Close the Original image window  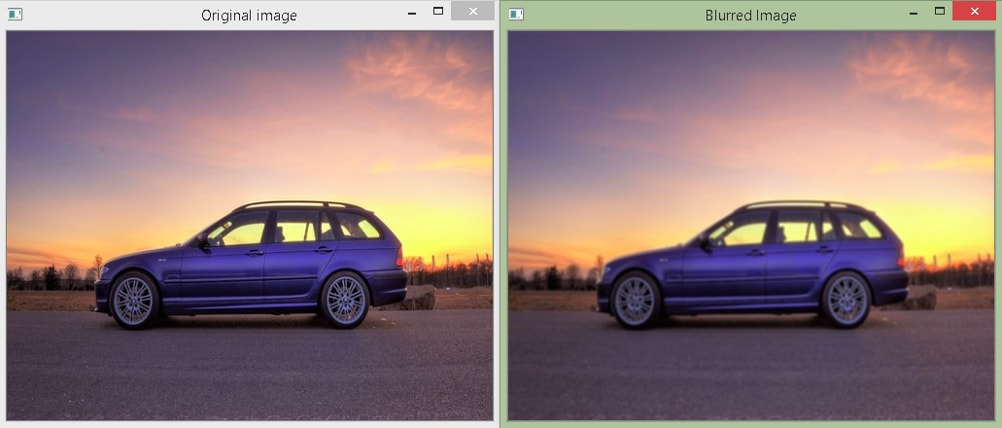pos(473,11)
